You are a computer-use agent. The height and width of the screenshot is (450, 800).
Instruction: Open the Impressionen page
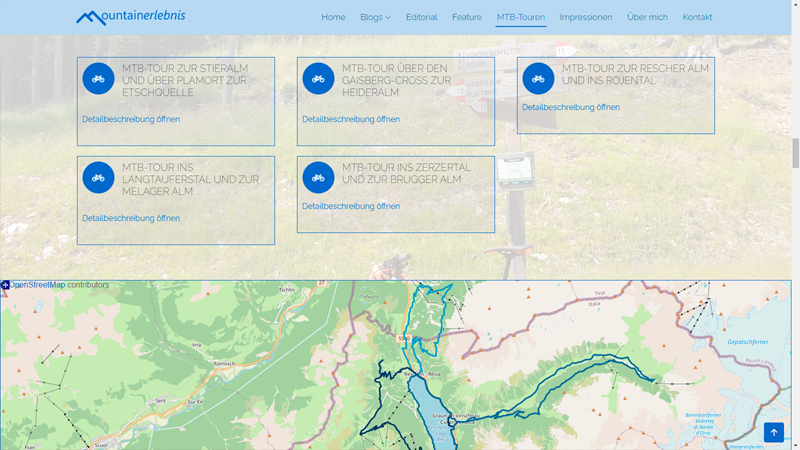(x=586, y=17)
